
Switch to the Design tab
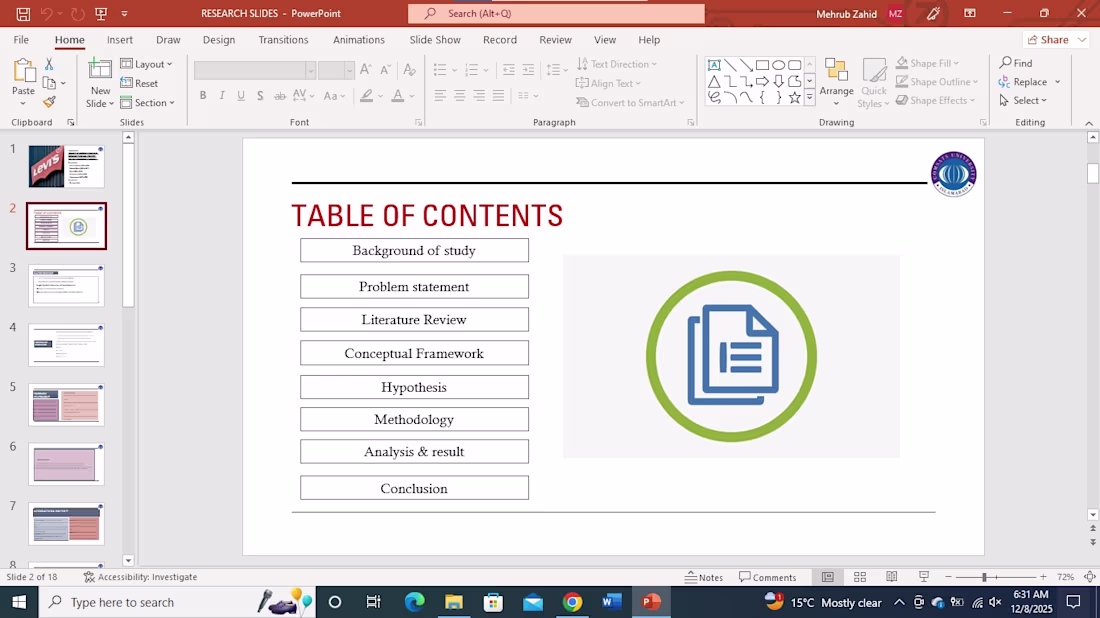pyautogui.click(x=219, y=40)
